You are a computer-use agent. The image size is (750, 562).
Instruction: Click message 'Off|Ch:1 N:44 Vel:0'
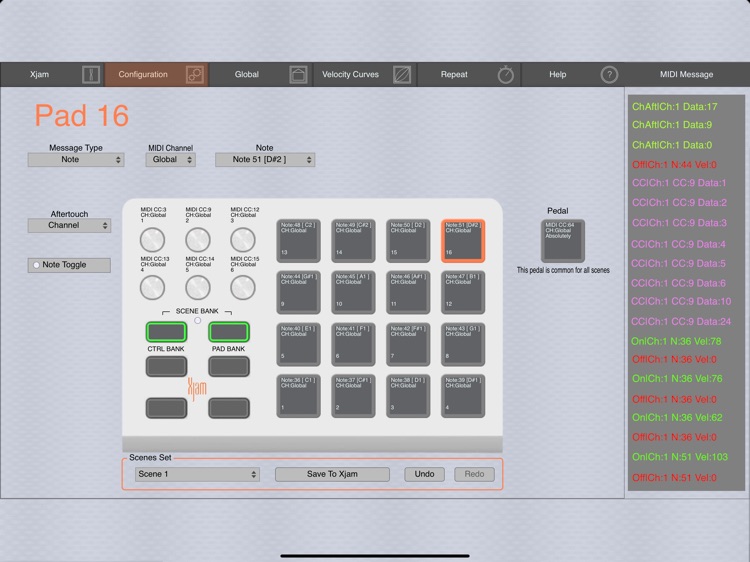[x=674, y=165]
